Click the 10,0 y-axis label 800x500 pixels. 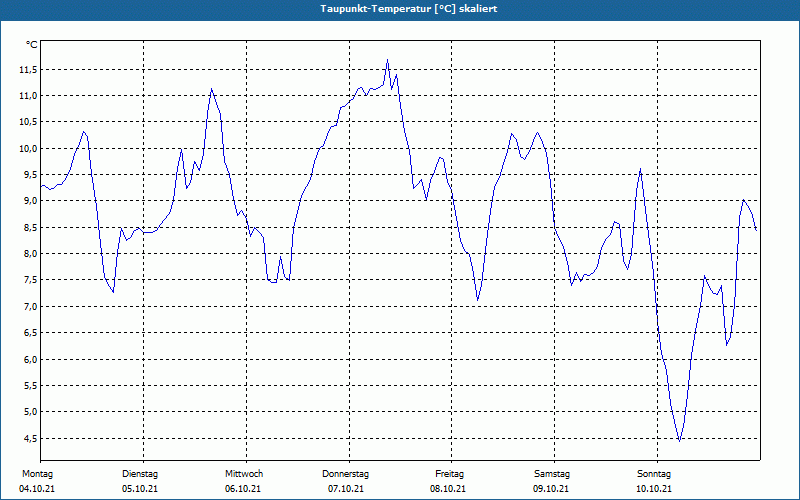point(28,148)
